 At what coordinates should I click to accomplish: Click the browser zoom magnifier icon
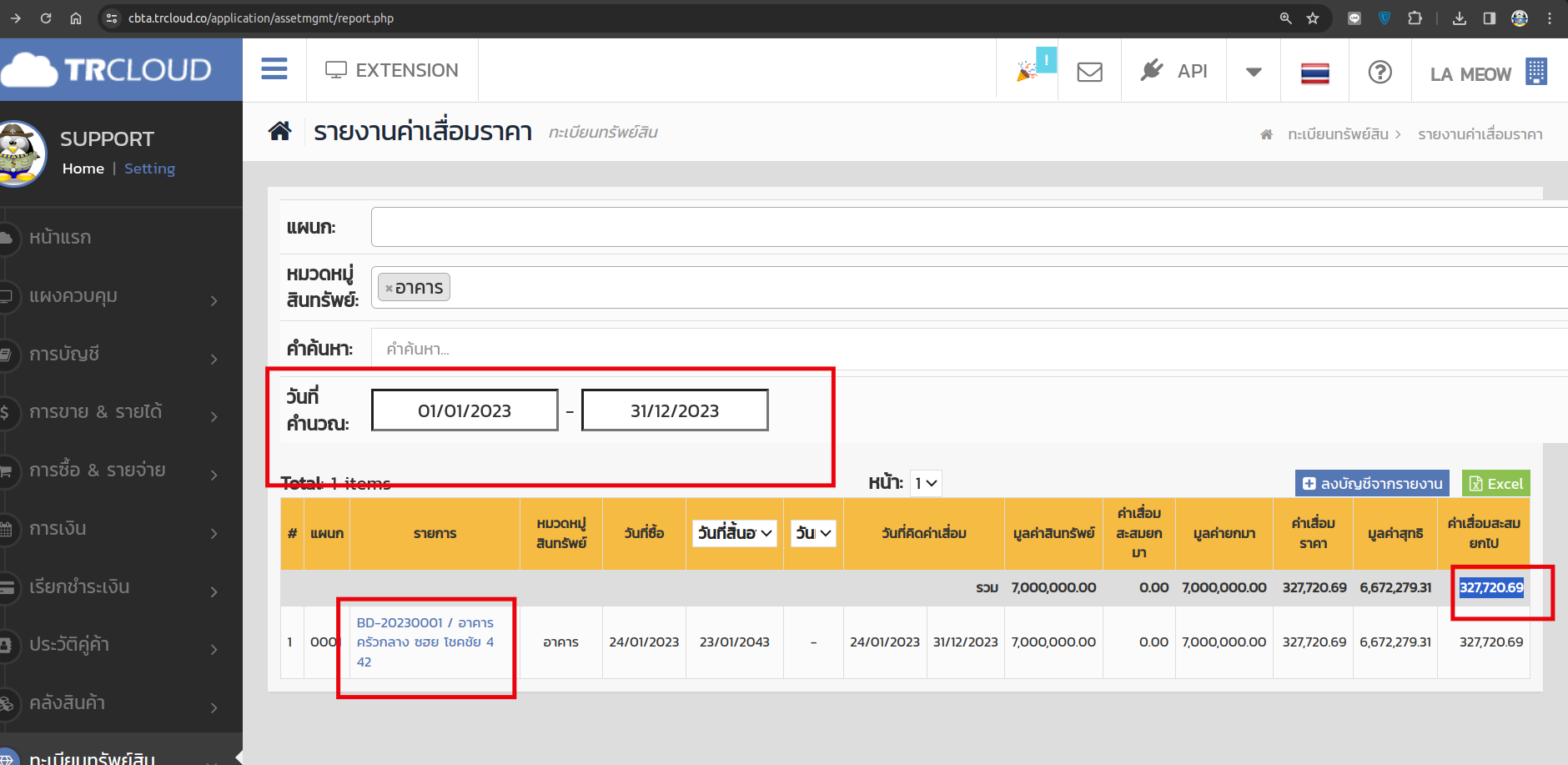[1285, 18]
